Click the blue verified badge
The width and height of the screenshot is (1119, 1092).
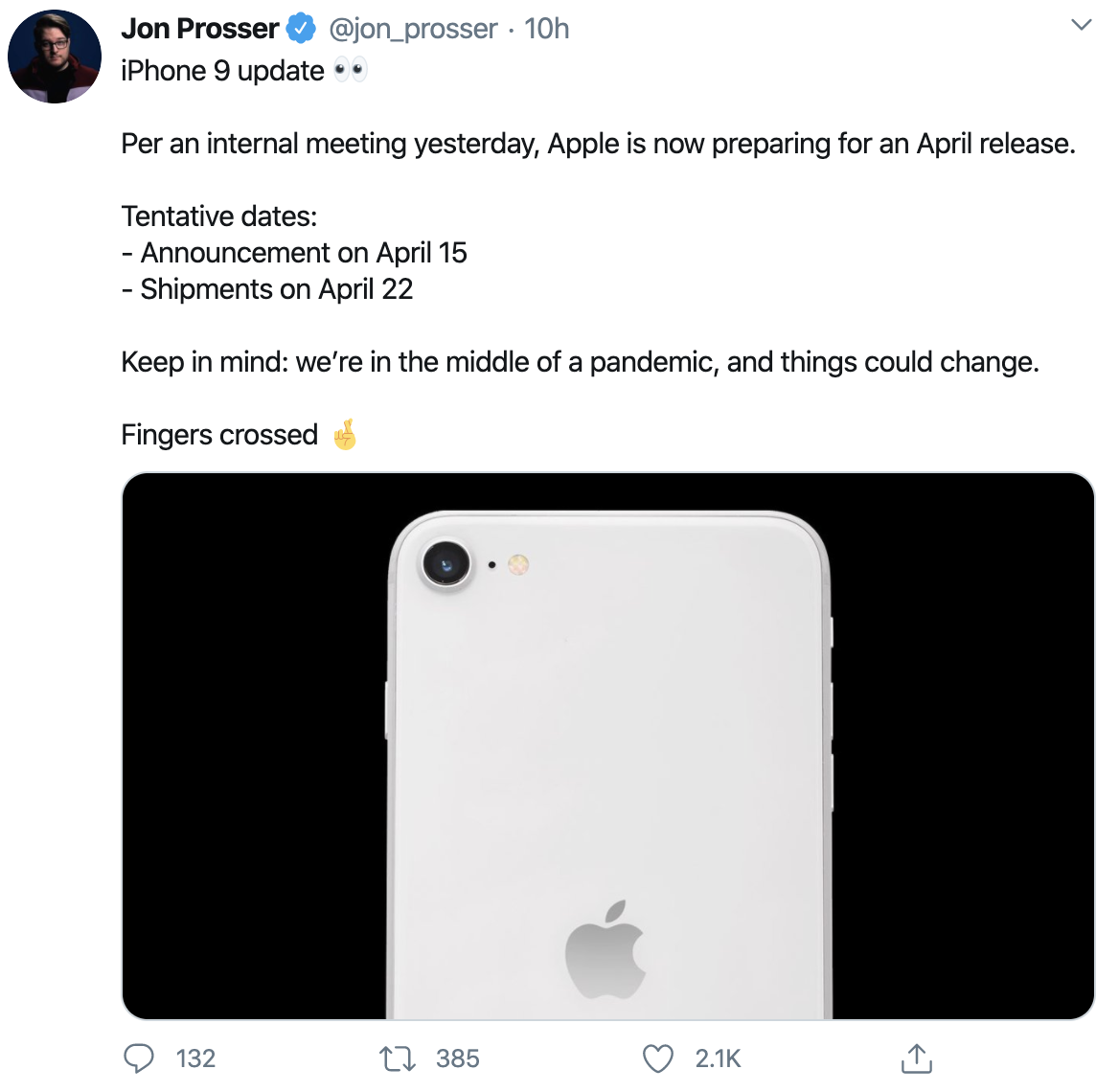pyautogui.click(x=302, y=29)
